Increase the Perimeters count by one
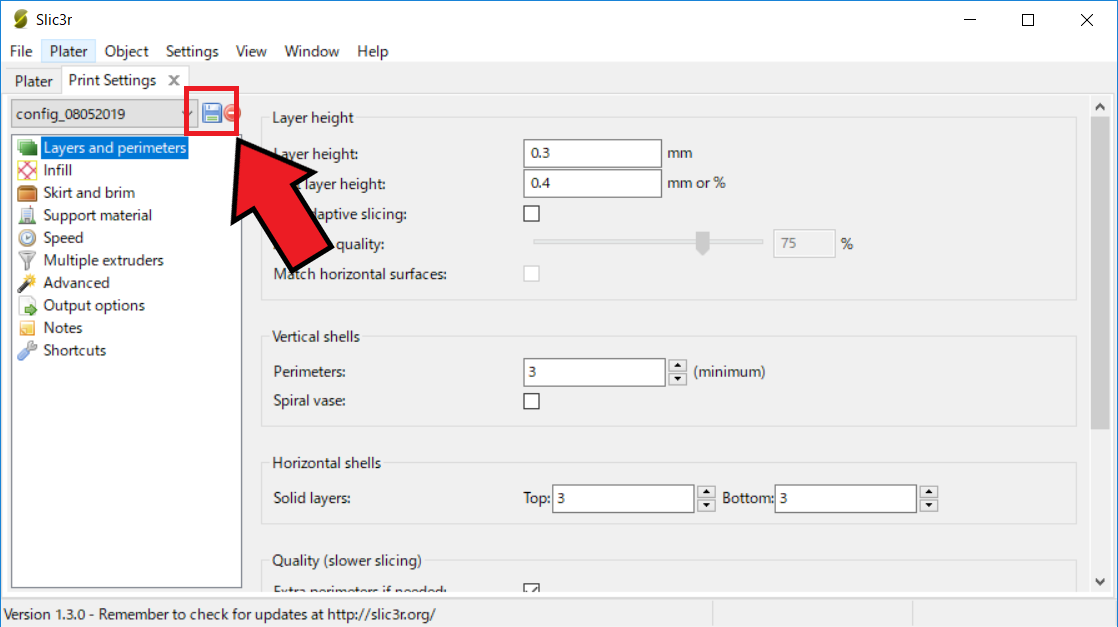1118x627 pixels. (x=677, y=366)
